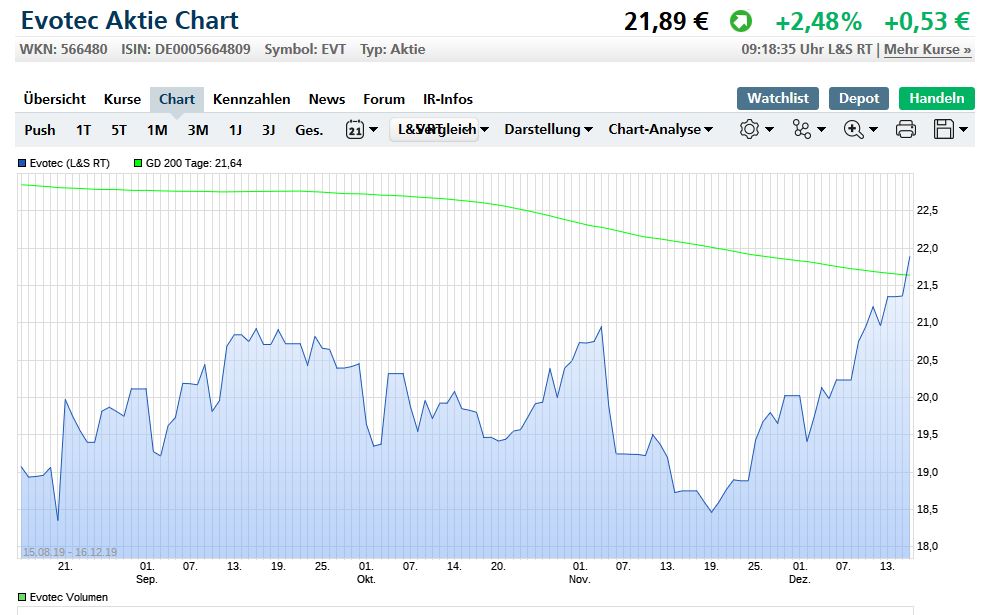Add stock via Watchlist button
Viewport: 989px width, 615px height.
[778, 98]
